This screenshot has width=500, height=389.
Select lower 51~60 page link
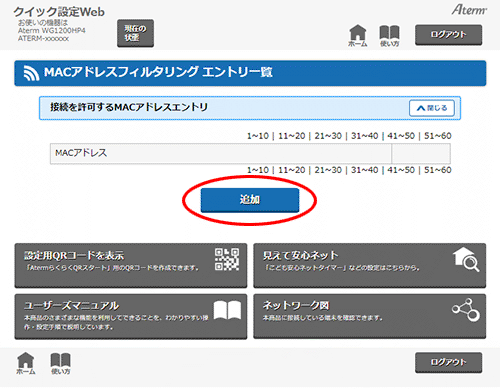click(x=438, y=170)
